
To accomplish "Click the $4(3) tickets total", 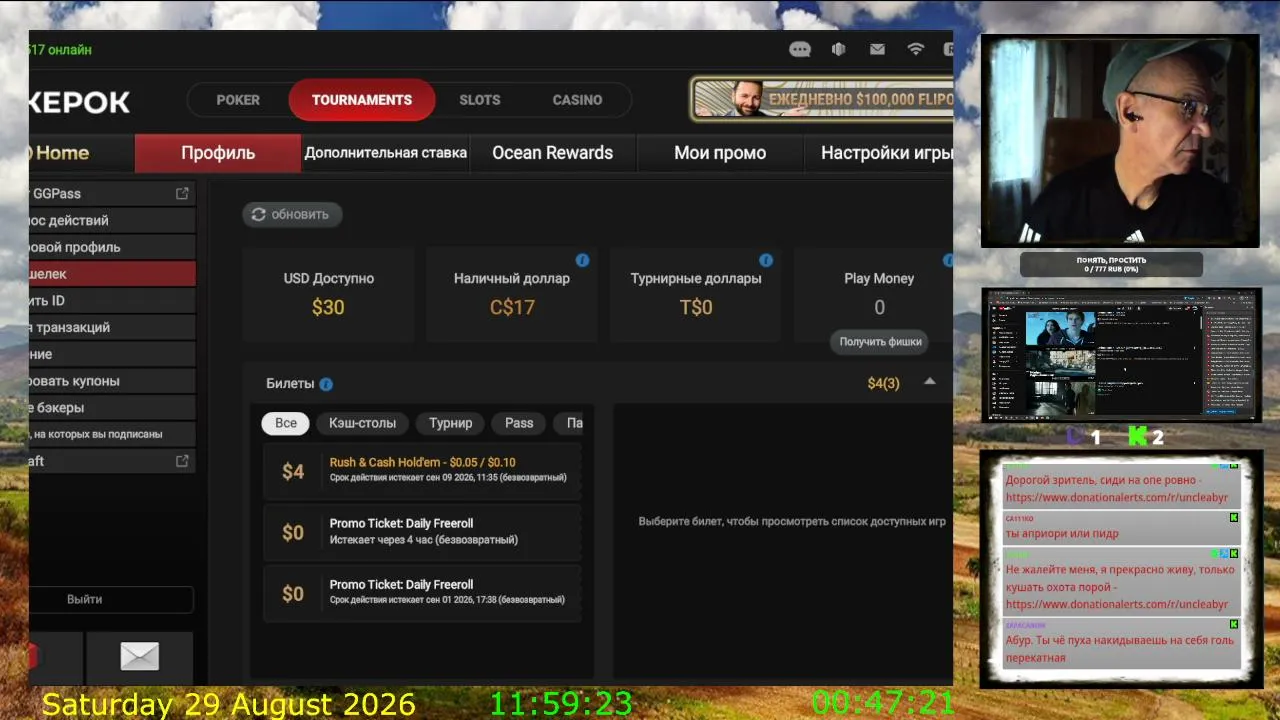I will click(884, 383).
